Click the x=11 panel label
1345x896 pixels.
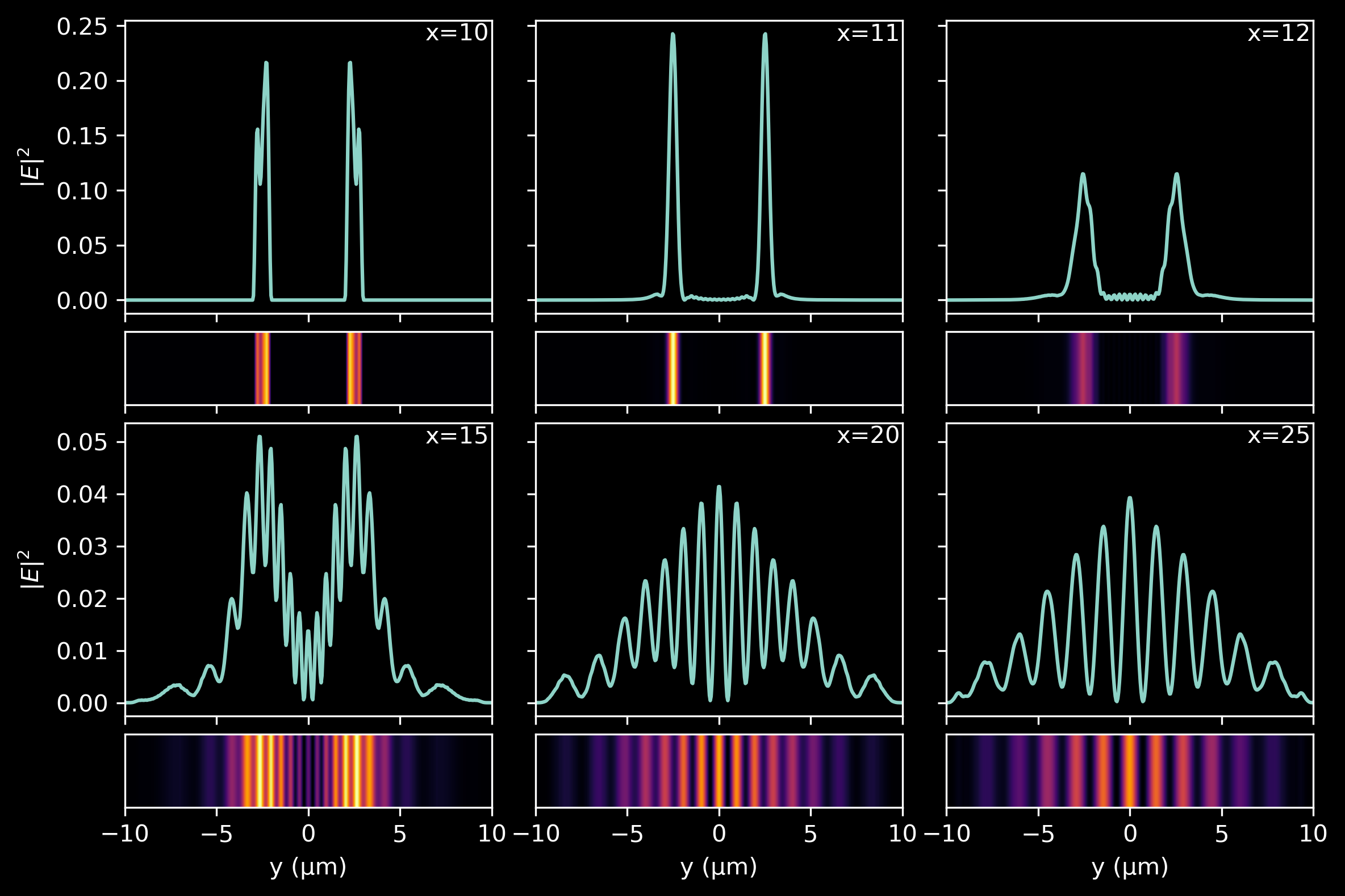pos(868,33)
